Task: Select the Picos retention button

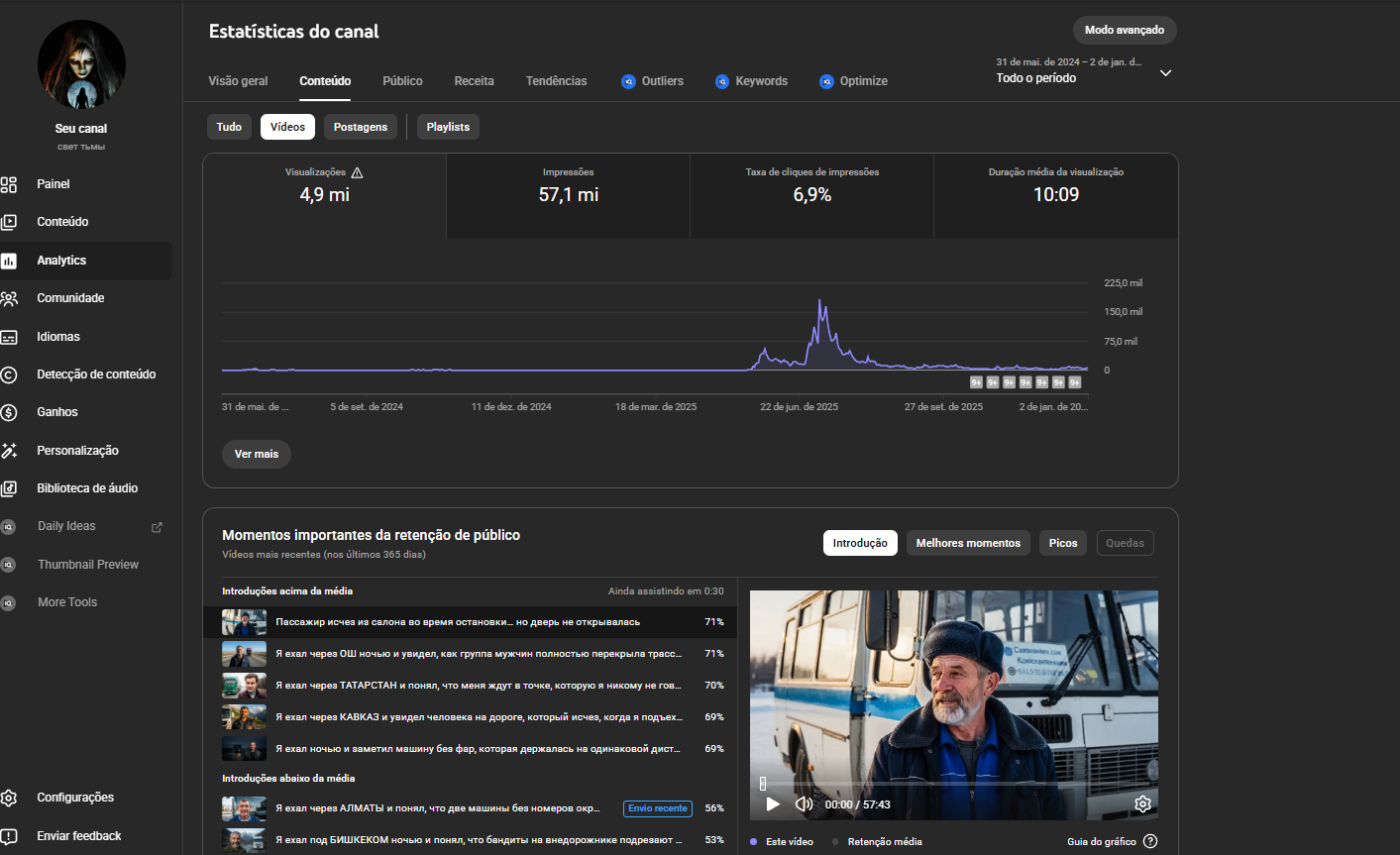Action: tap(1062, 543)
